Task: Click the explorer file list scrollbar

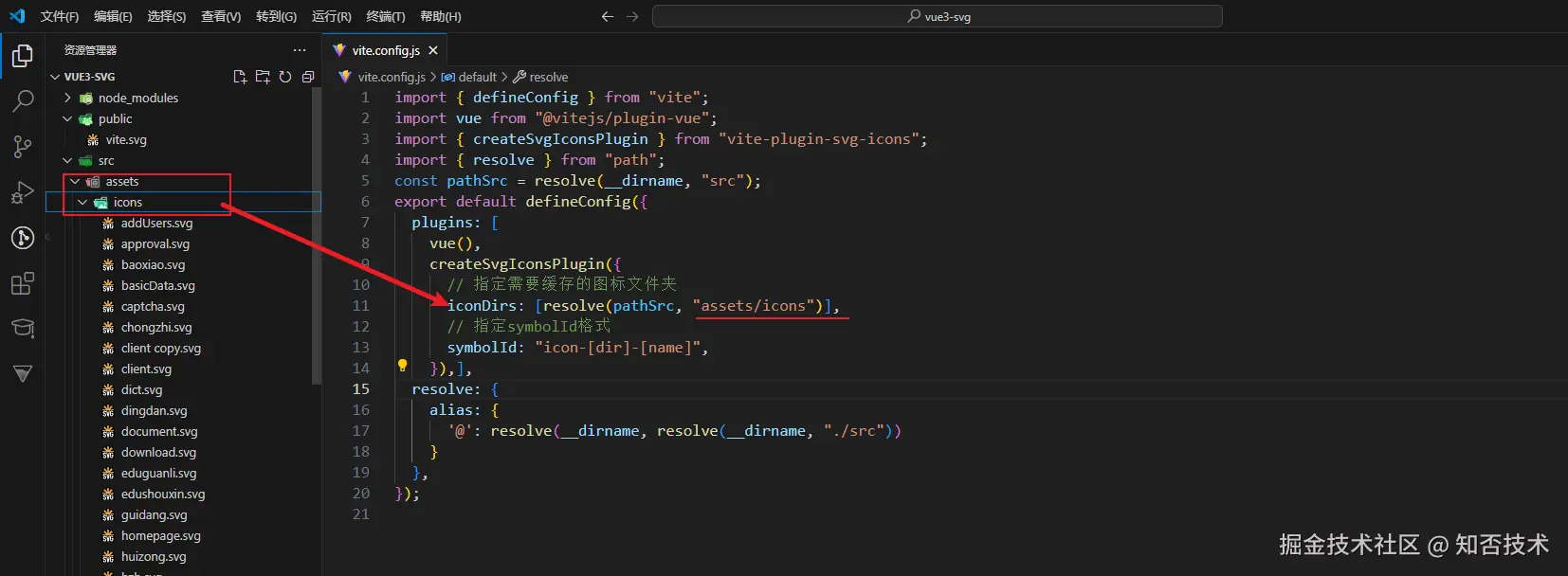Action: [x=317, y=237]
